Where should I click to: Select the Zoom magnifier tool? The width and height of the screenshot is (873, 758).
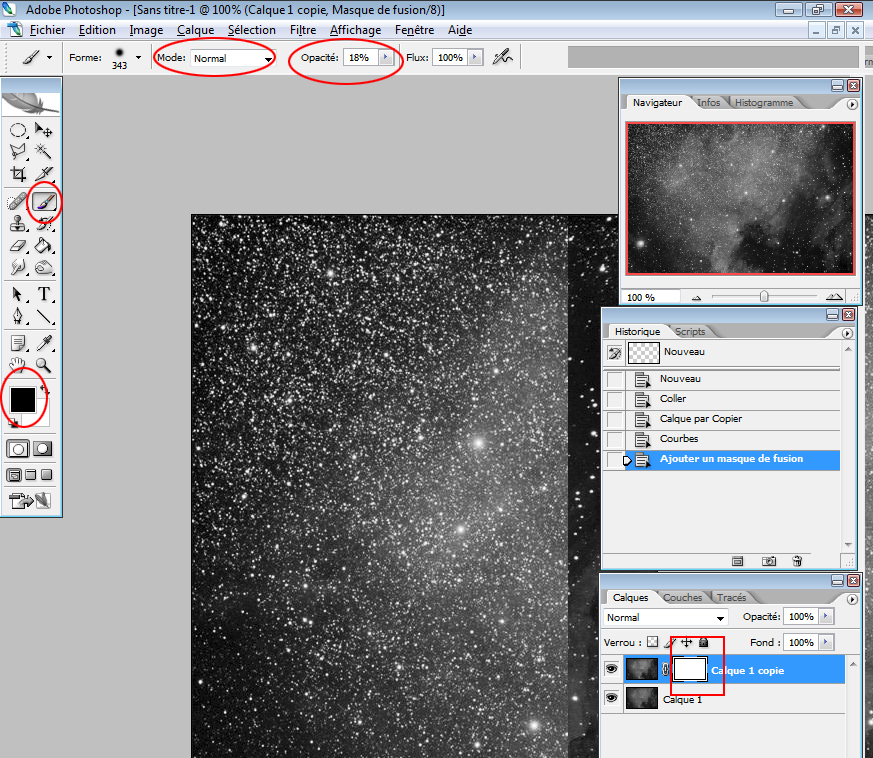click(x=43, y=365)
